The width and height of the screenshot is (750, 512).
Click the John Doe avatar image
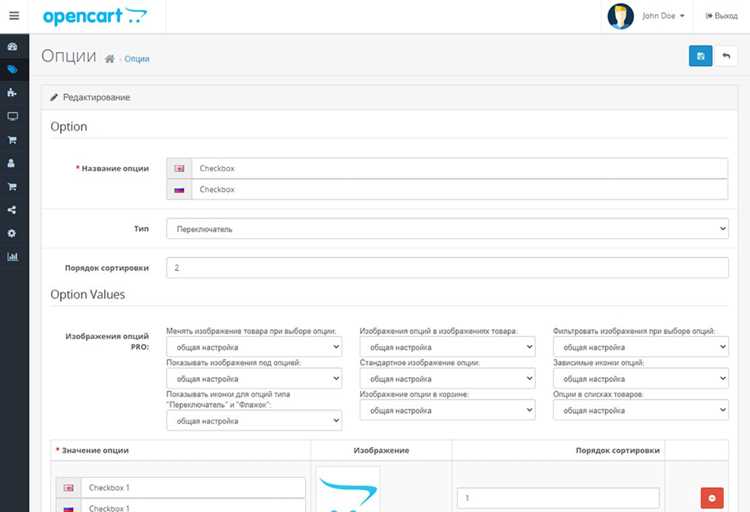620,16
